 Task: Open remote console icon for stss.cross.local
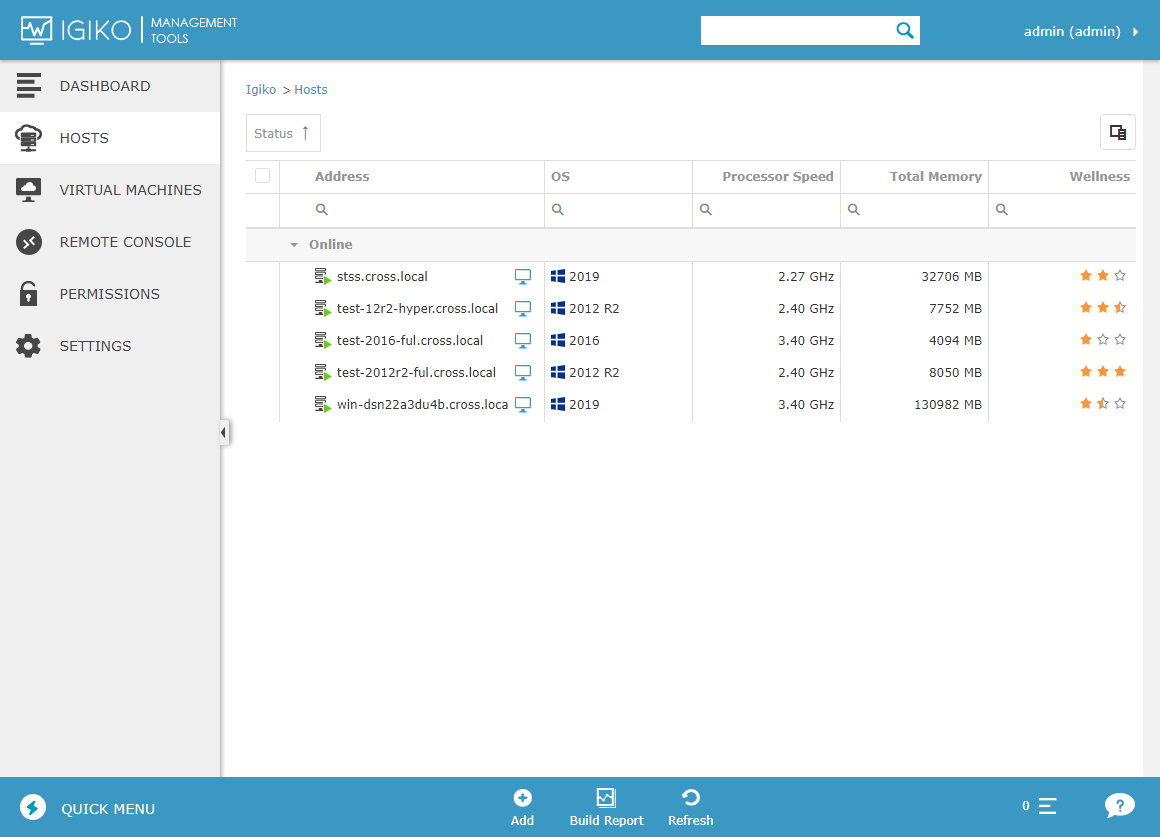pos(523,276)
